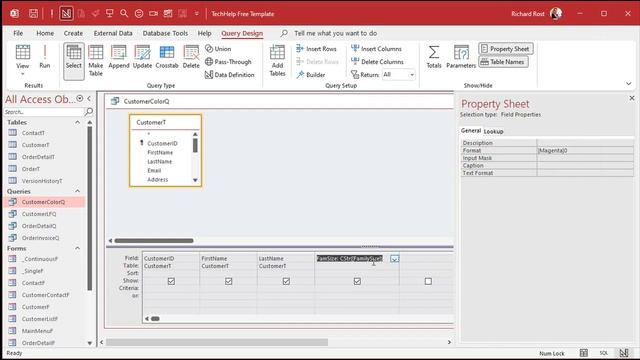Check Show box in the empty column

428,281
